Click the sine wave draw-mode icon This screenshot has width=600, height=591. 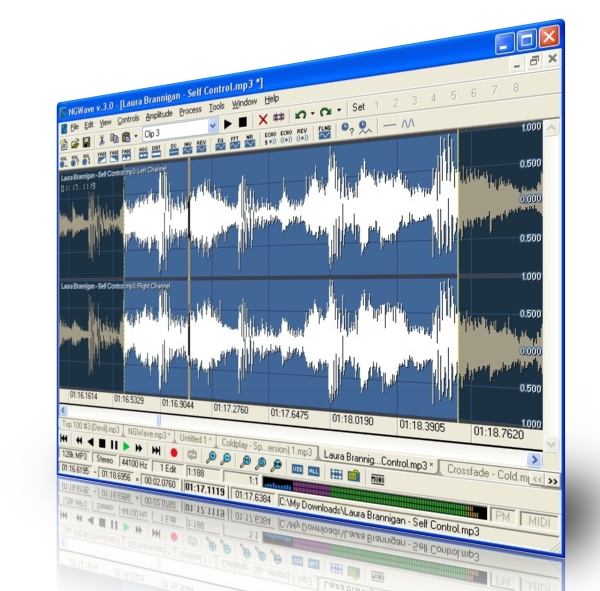408,123
